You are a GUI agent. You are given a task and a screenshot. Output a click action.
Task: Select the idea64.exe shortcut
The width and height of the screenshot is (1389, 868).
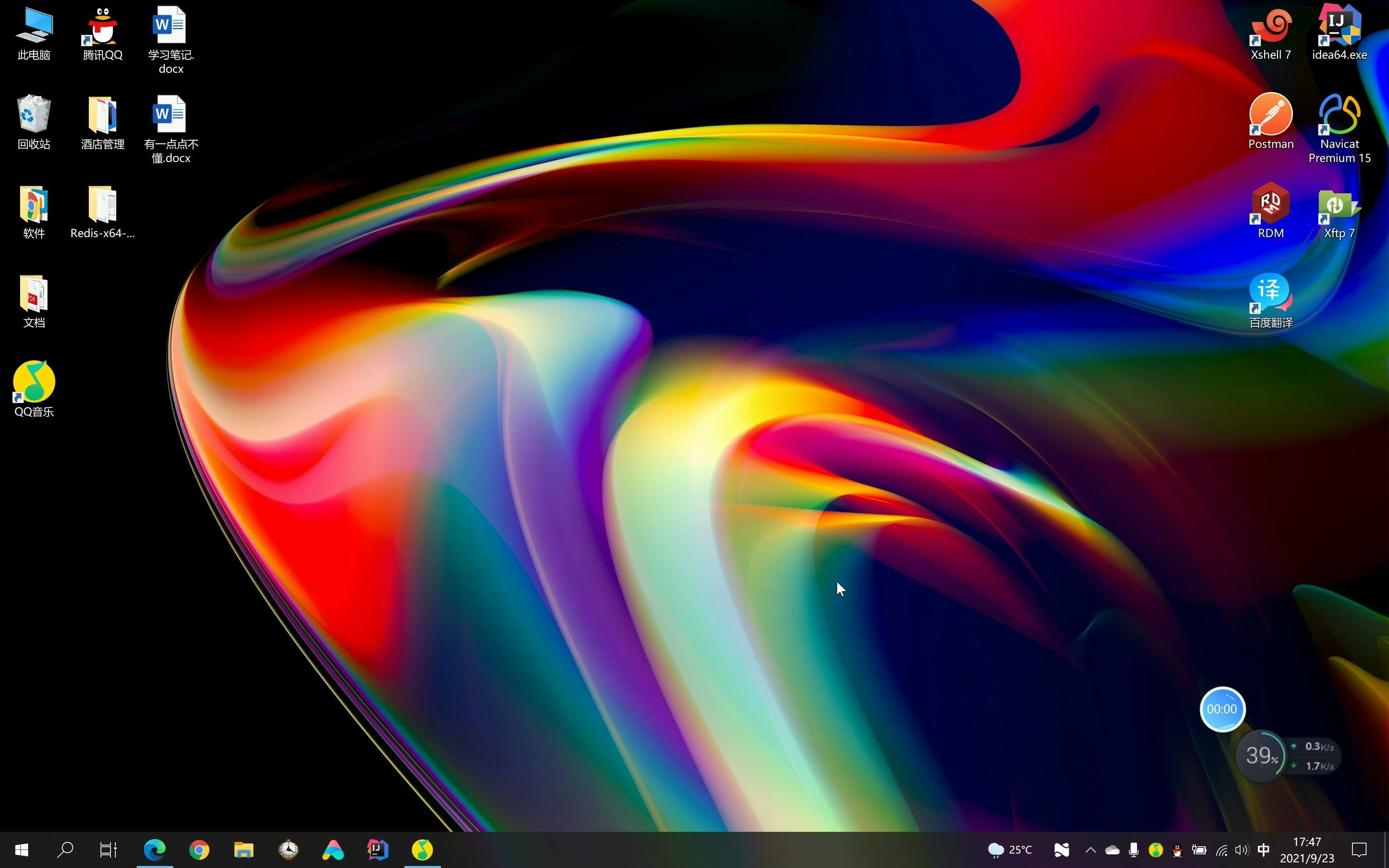1339,29
